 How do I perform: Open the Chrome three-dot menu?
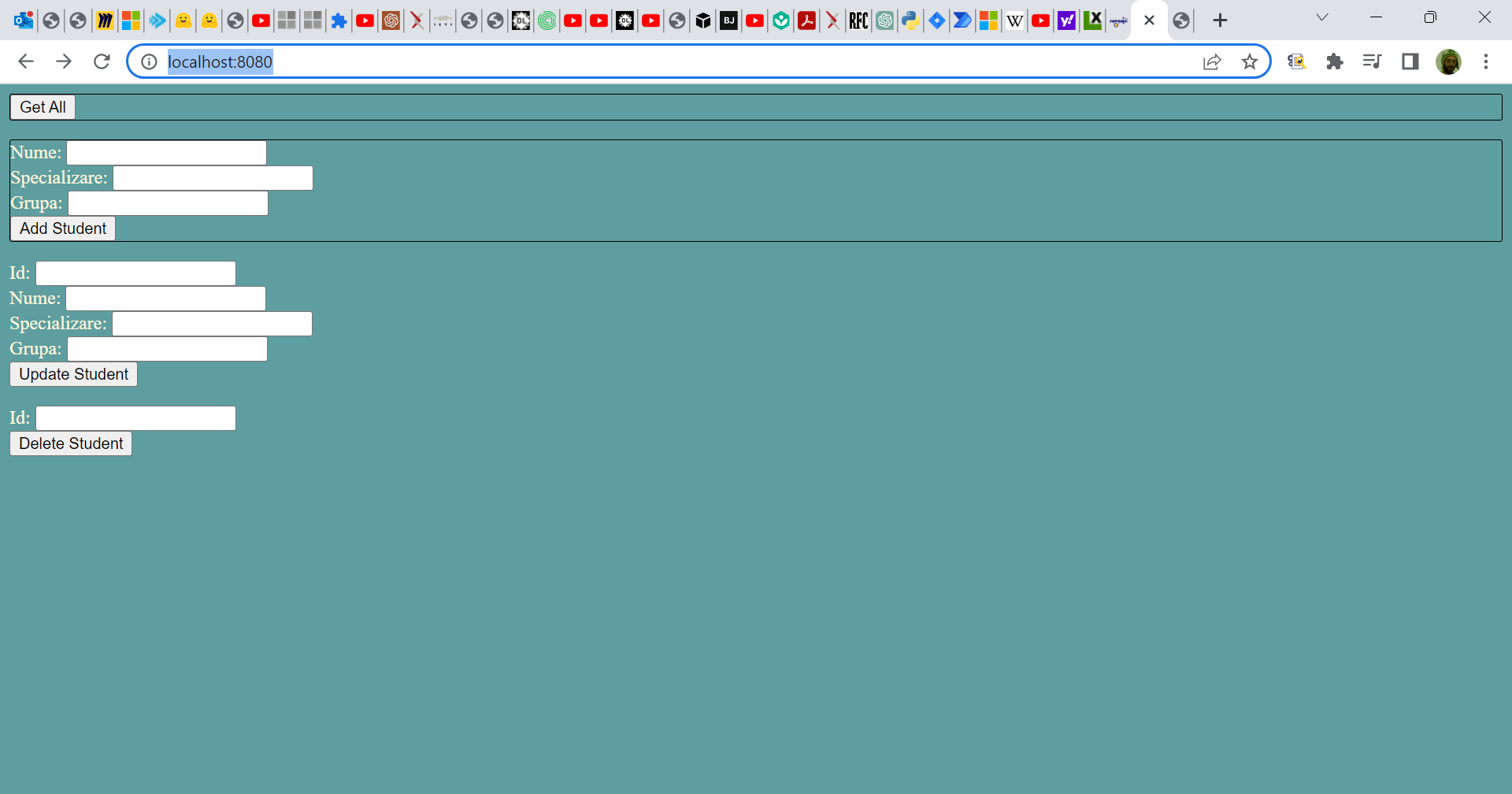coord(1486,61)
